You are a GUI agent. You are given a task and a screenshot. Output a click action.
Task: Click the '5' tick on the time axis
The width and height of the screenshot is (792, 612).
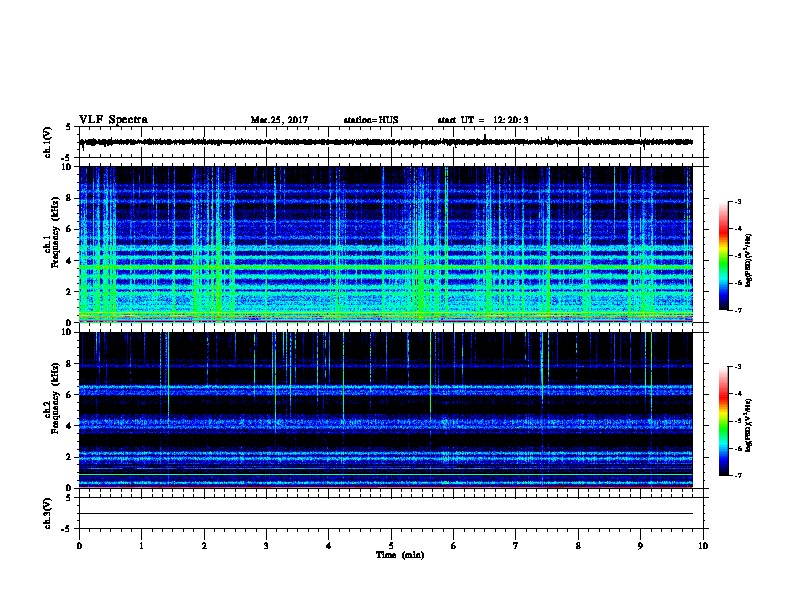(x=391, y=546)
